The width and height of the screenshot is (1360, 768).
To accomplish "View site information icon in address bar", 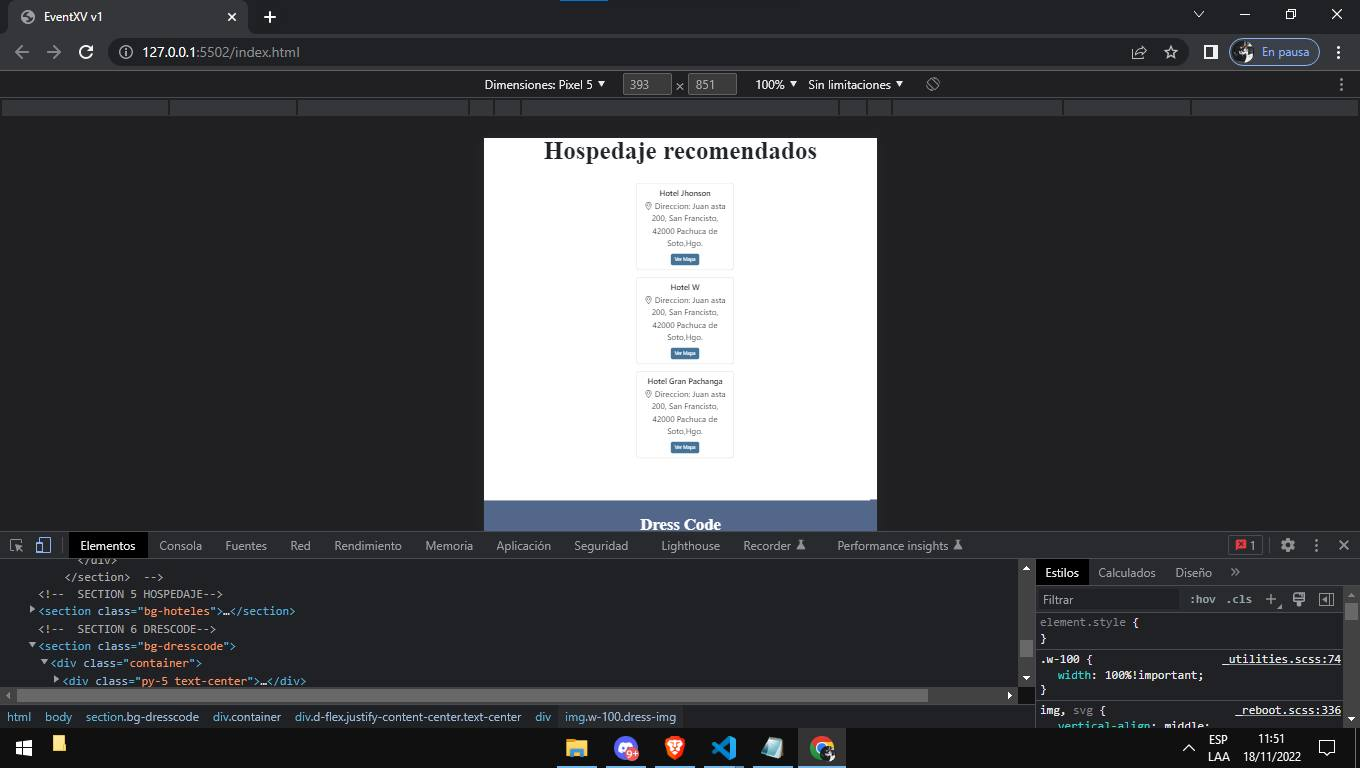I will click(126, 52).
